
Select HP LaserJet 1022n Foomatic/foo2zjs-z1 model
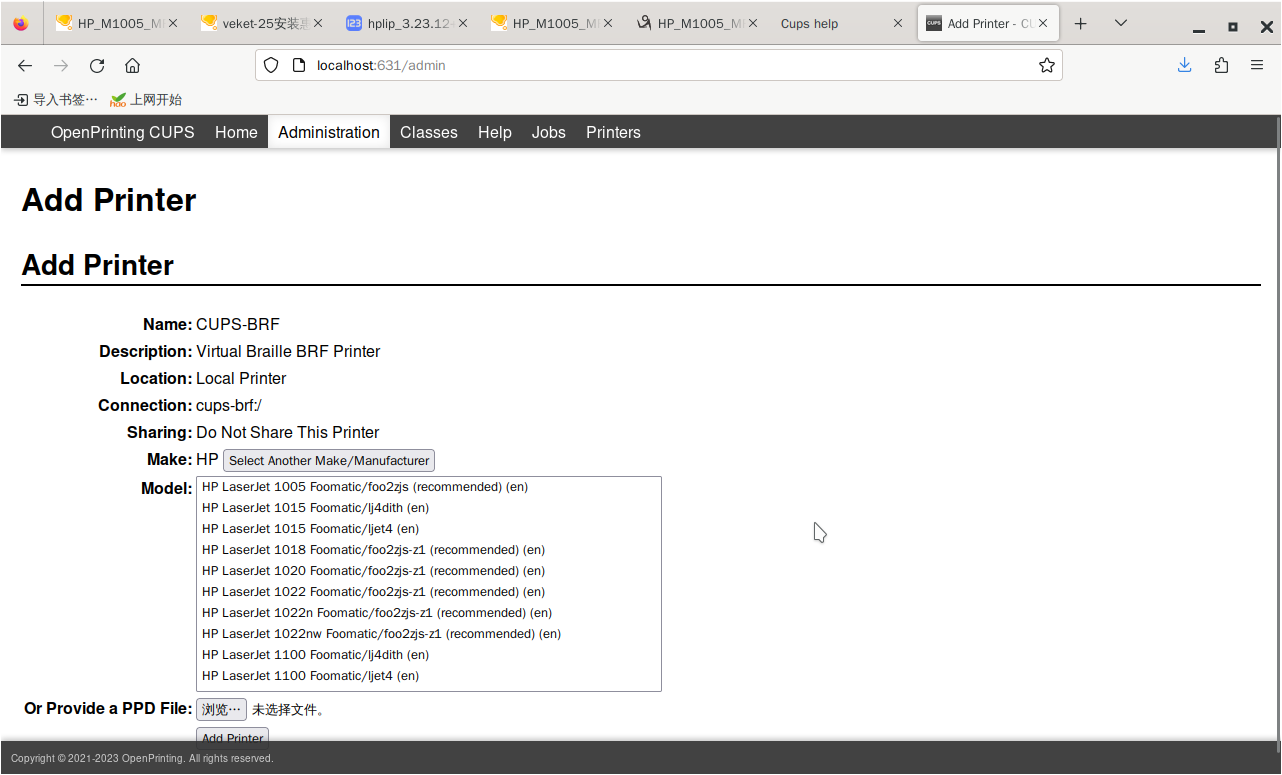click(428, 613)
